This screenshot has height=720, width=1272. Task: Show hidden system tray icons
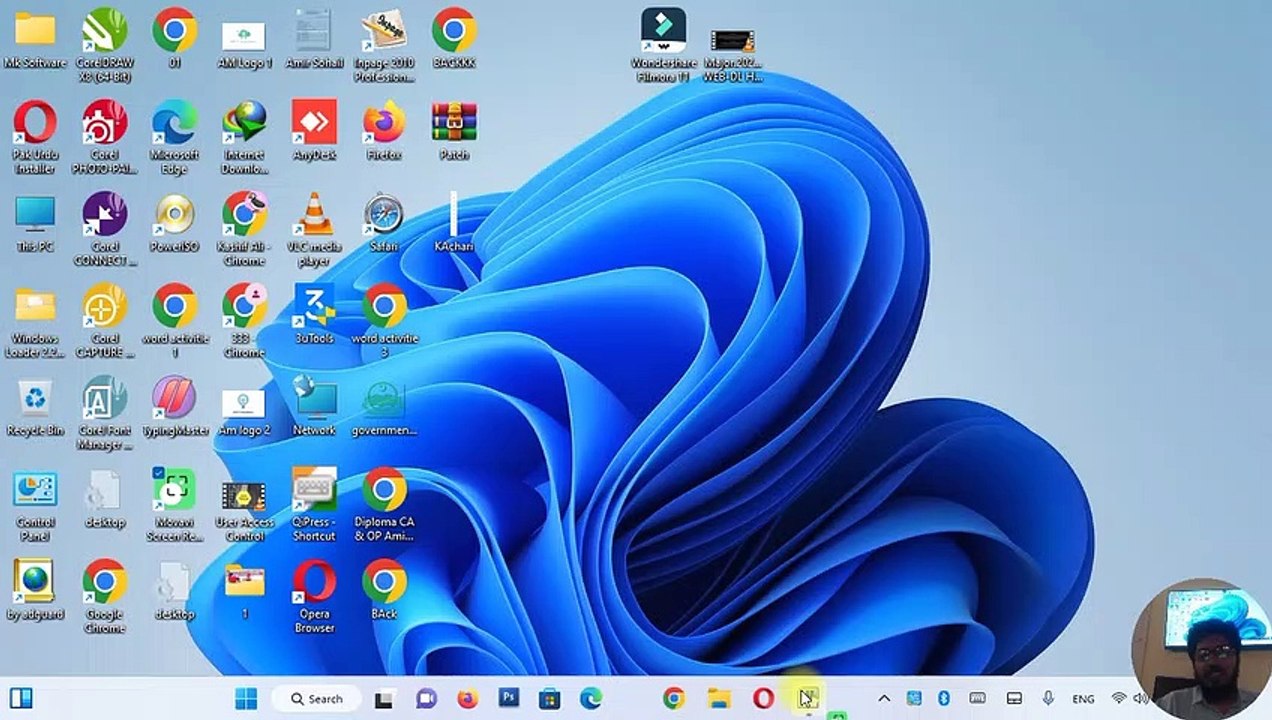[884, 699]
